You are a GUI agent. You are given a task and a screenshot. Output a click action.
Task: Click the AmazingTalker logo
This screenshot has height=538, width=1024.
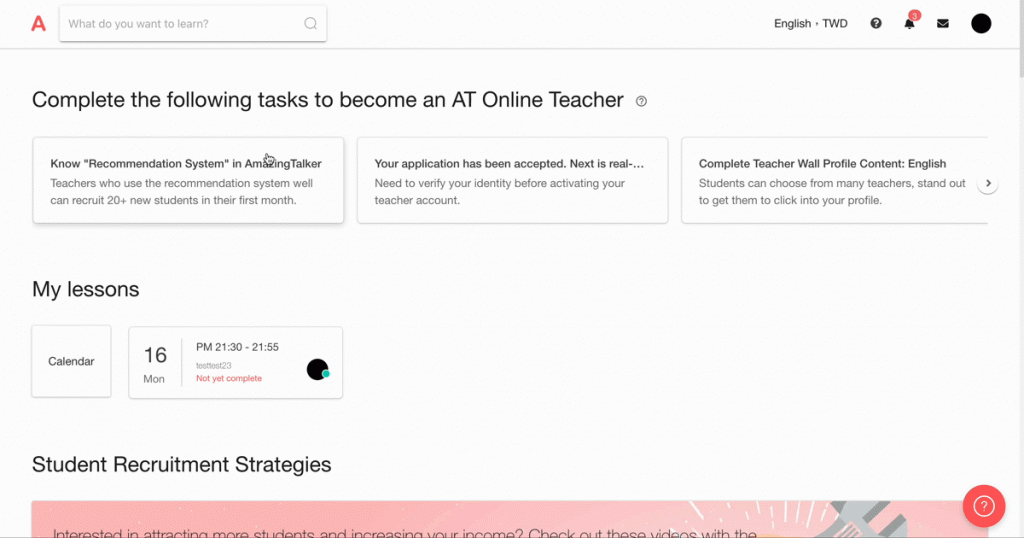click(39, 24)
